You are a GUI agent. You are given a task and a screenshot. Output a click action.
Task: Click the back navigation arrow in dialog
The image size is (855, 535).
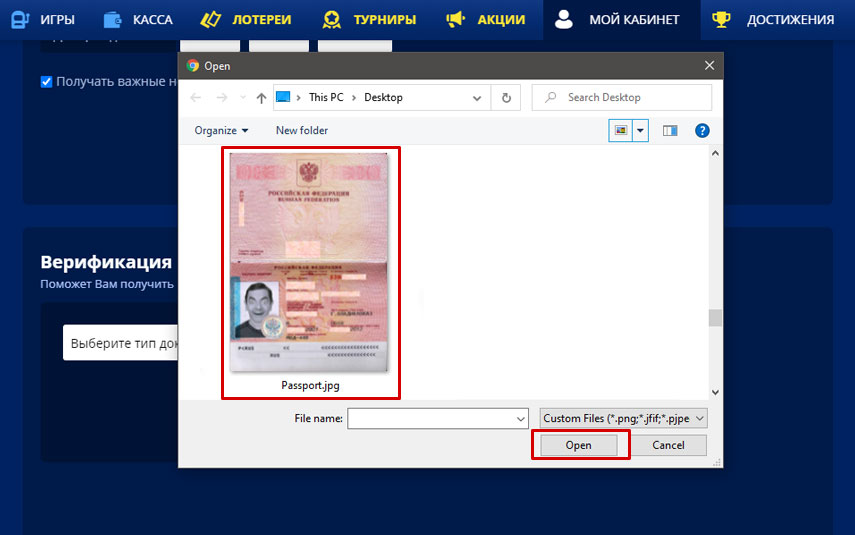195,98
